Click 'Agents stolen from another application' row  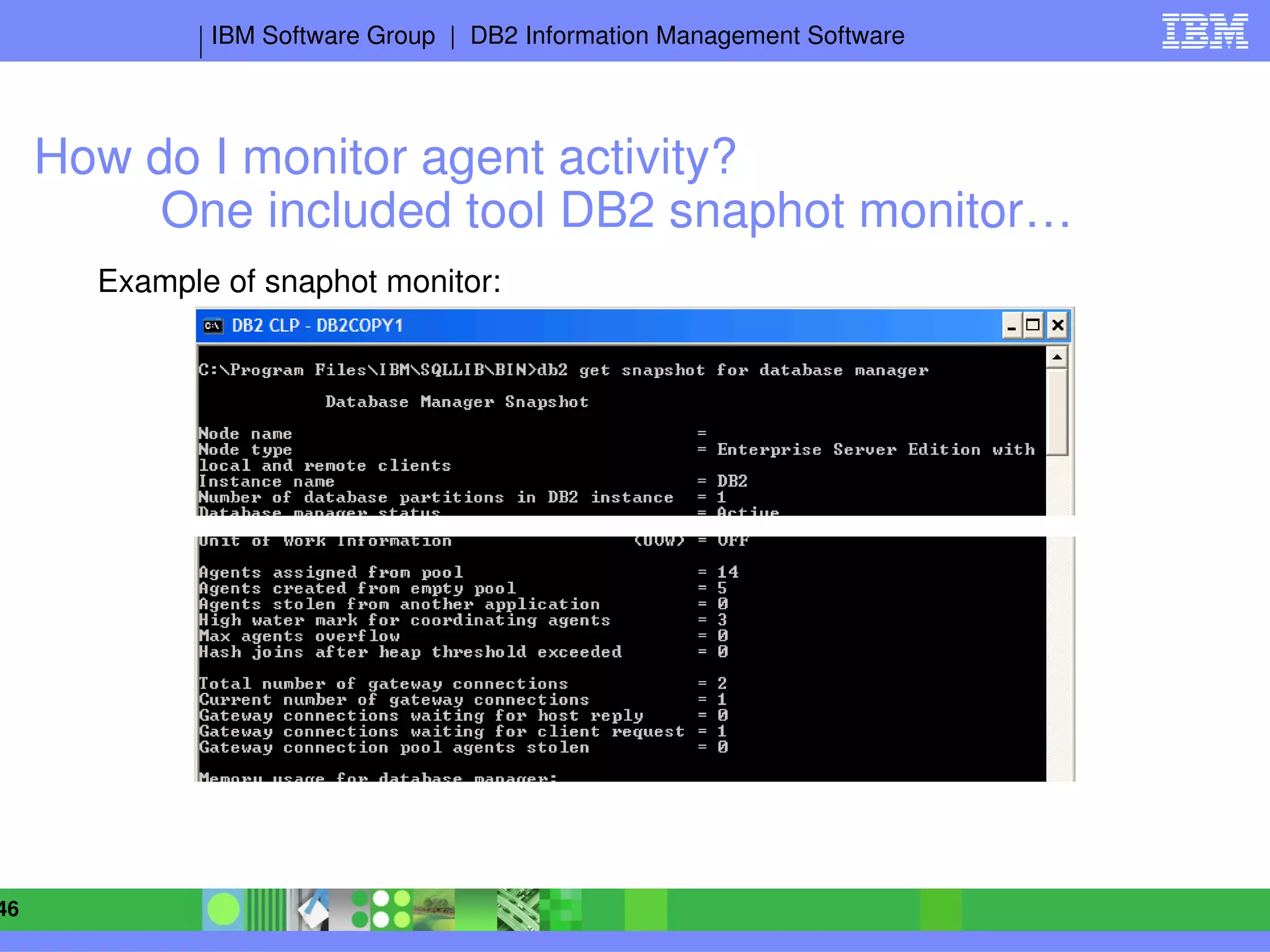coord(463,604)
